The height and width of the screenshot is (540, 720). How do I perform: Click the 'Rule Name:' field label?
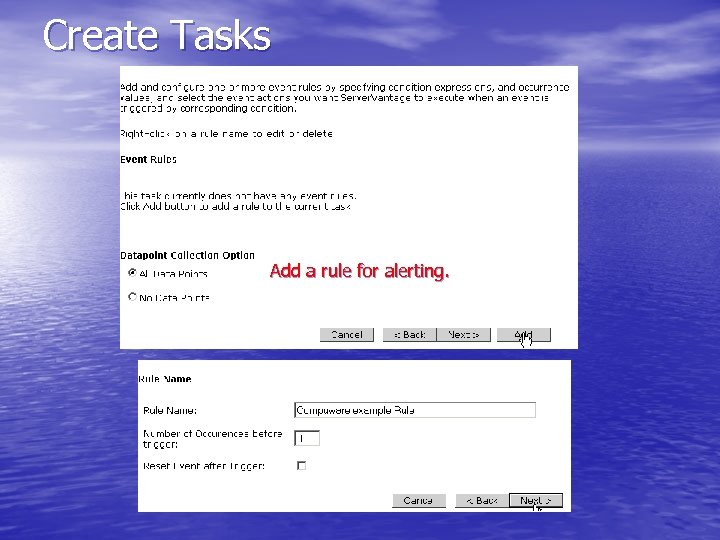click(x=170, y=411)
